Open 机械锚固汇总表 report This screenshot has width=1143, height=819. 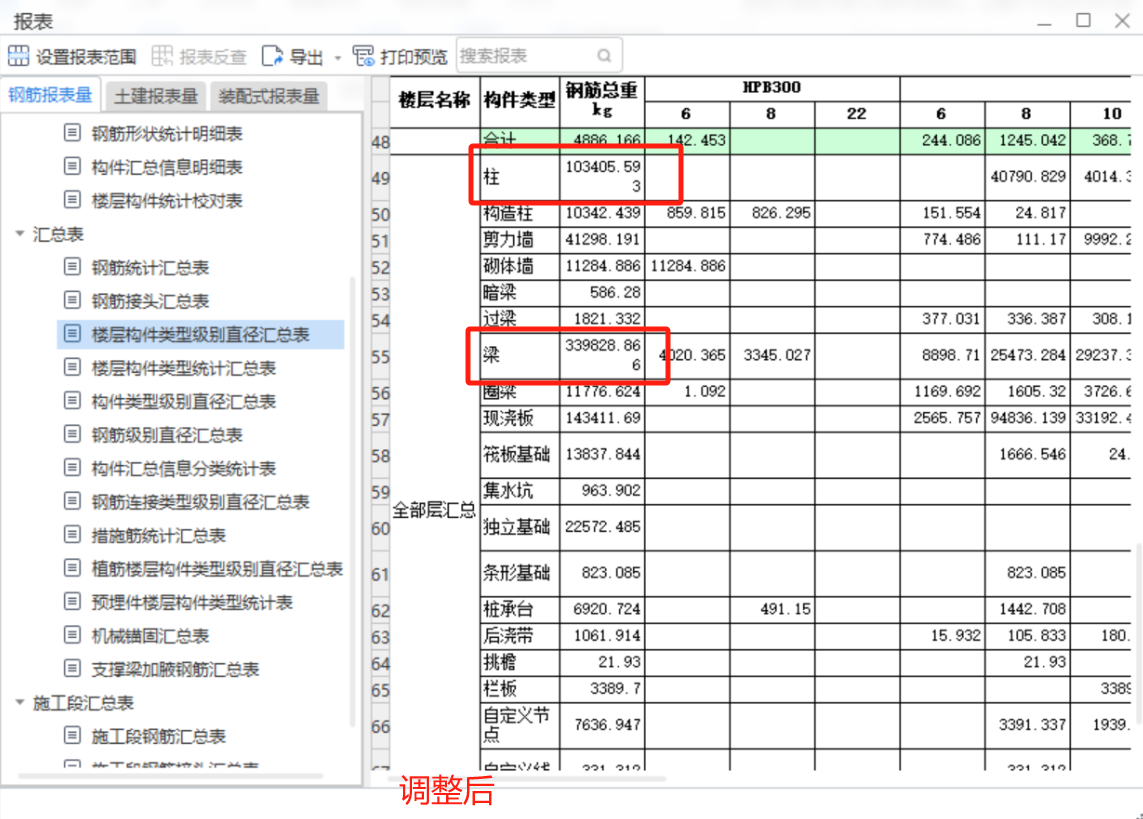150,636
